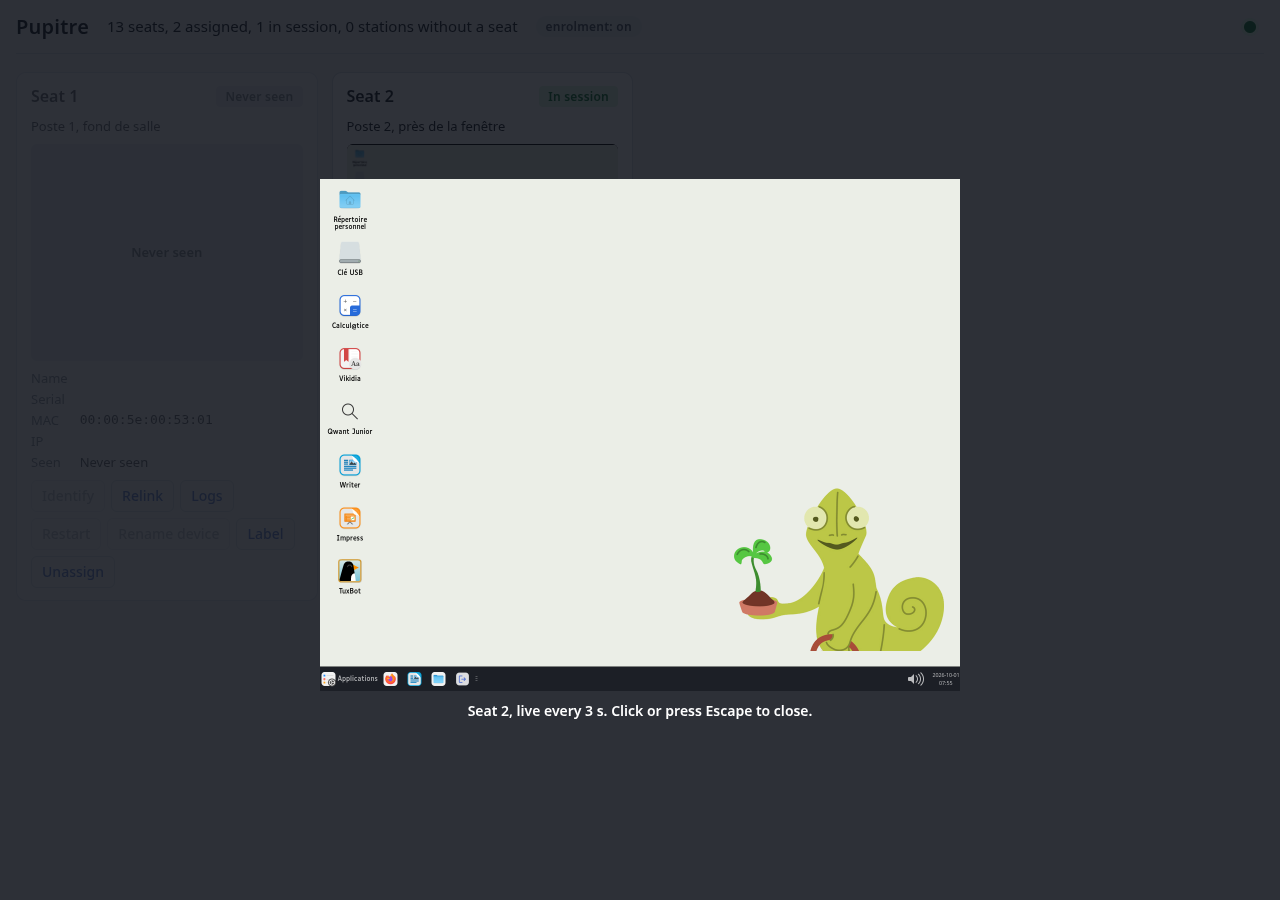Click the Seat 2 card heading
The height and width of the screenshot is (900, 1280).
coord(370,96)
